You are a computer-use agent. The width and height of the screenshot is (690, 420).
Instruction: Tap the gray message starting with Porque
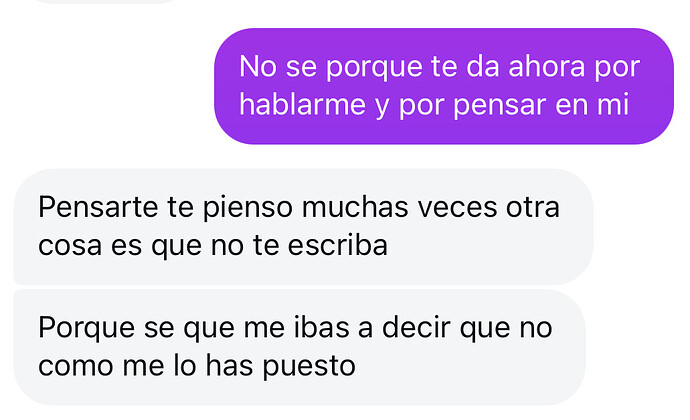tap(299, 347)
